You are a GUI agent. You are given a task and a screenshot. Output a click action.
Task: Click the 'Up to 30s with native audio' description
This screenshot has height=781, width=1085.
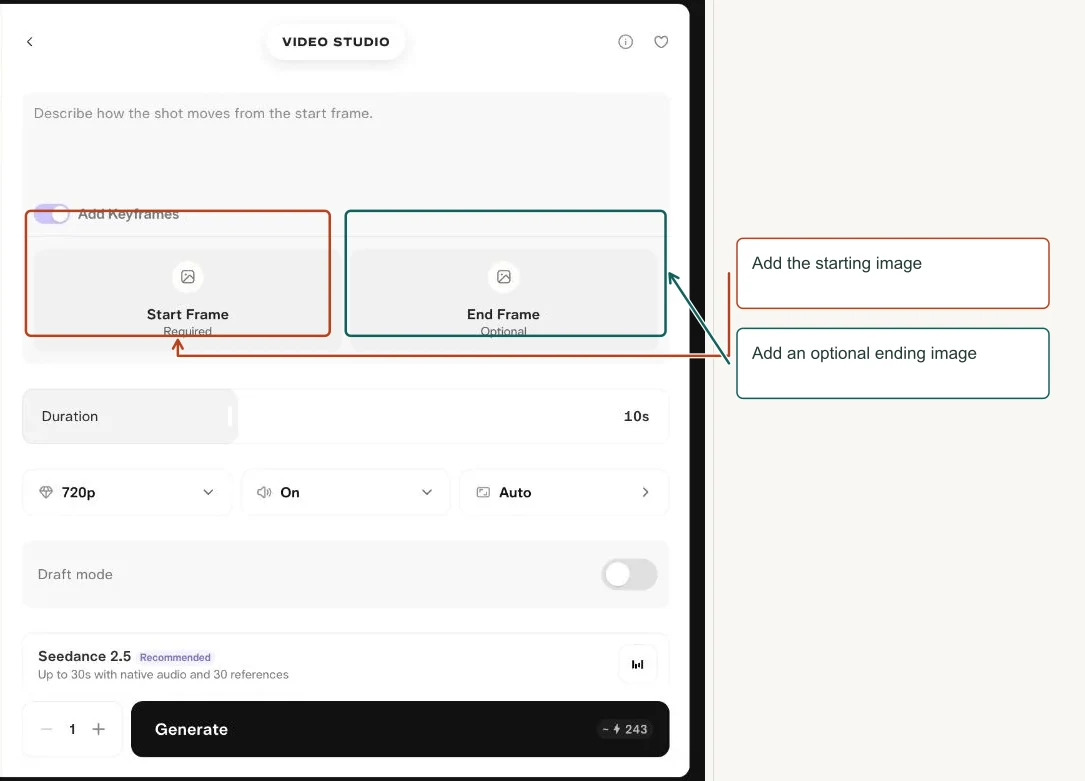(x=163, y=674)
